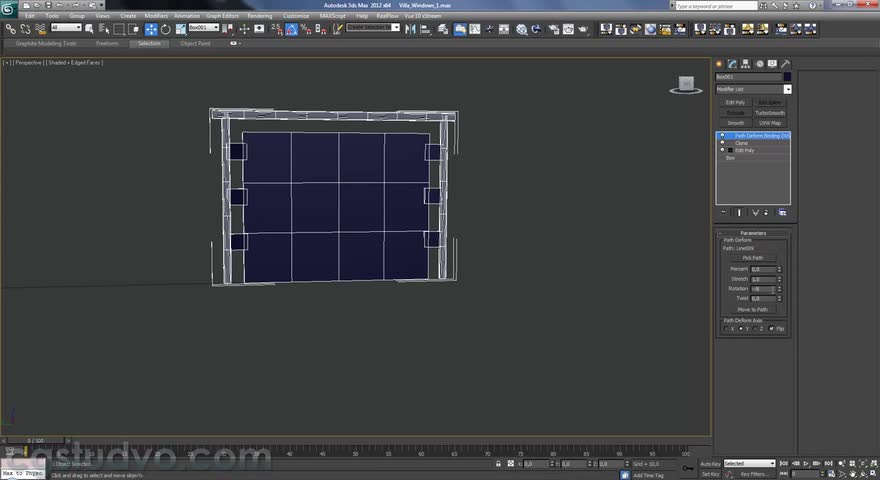Select the Move tool in main toolbar
Image resolution: width=880 pixels, height=480 pixels.
pos(151,29)
